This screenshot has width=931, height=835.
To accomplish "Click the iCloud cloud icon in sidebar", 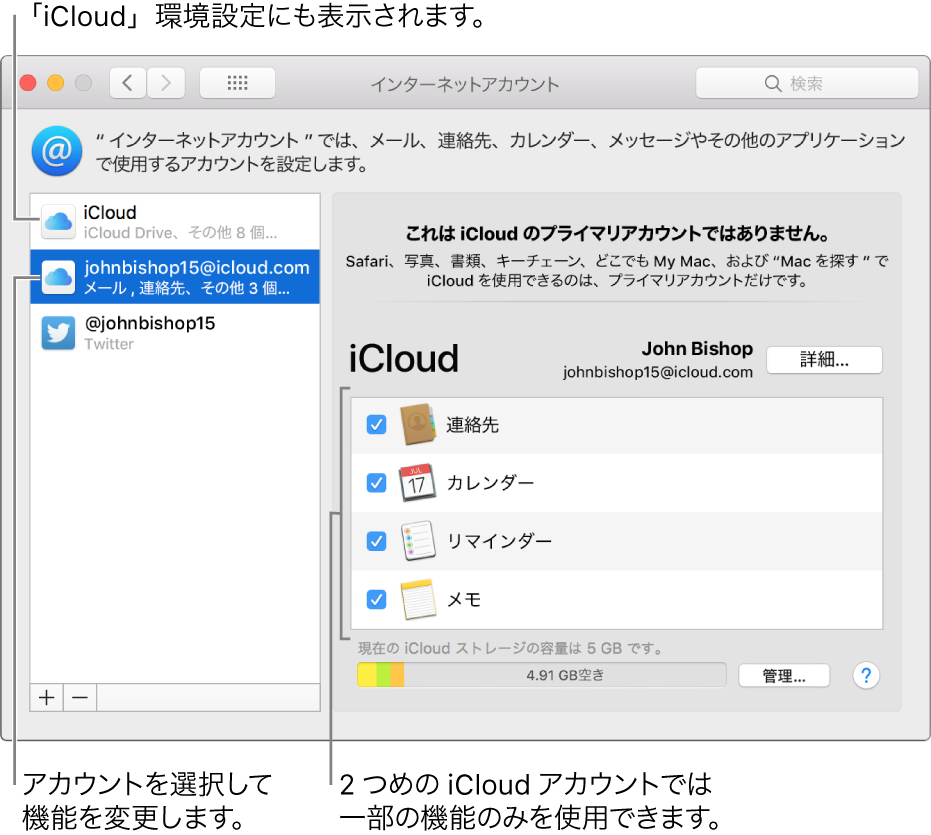I will (x=58, y=221).
